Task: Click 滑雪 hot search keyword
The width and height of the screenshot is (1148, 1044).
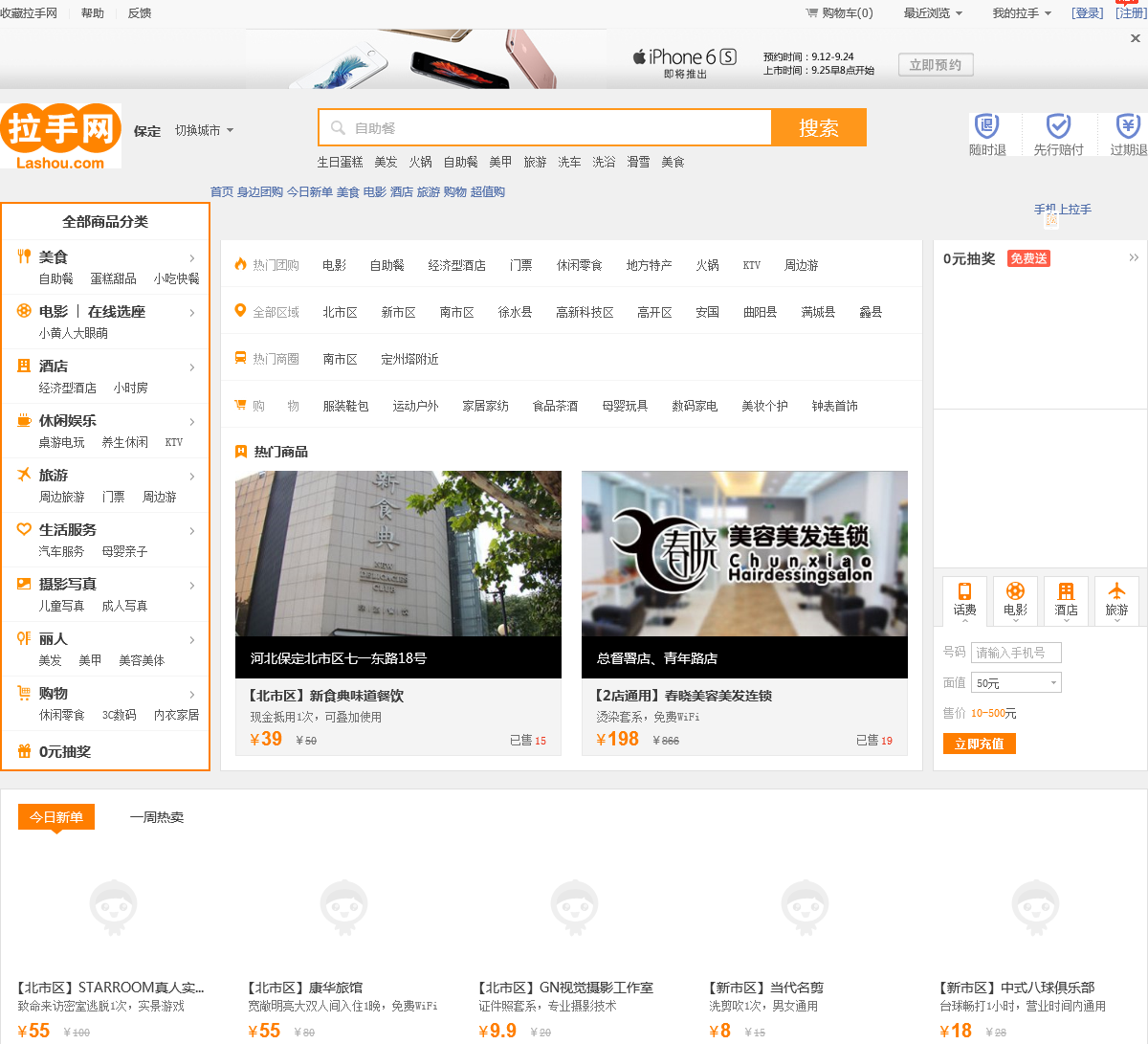Action: pyautogui.click(x=638, y=162)
